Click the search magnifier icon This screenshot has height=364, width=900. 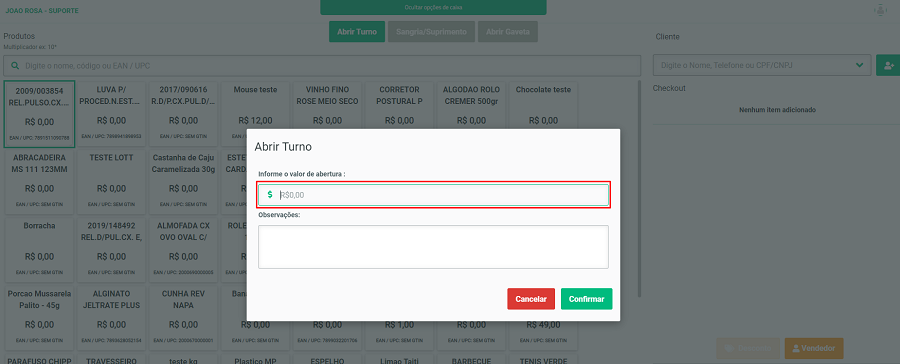click(x=14, y=66)
